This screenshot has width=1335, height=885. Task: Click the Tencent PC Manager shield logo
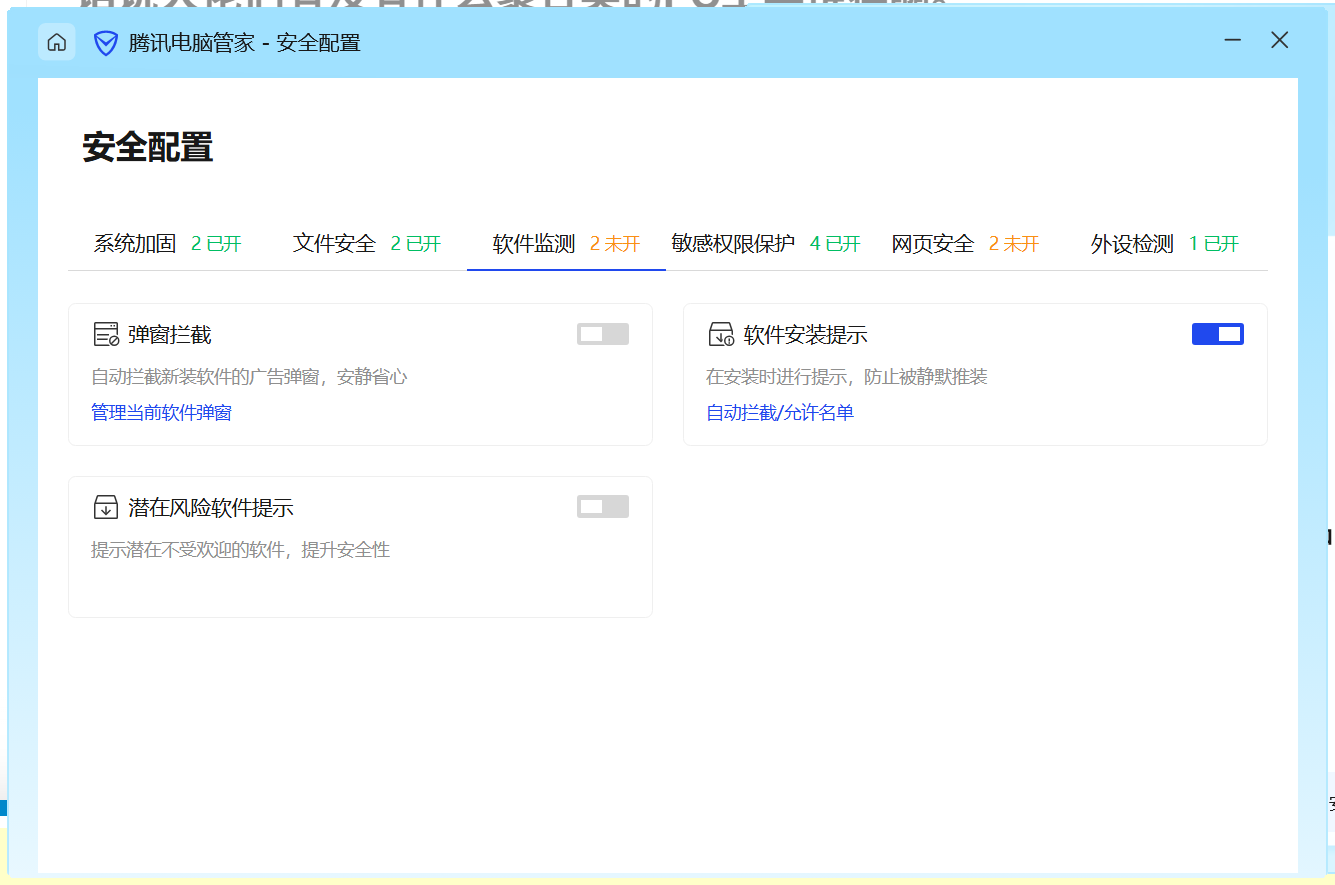[x=105, y=43]
